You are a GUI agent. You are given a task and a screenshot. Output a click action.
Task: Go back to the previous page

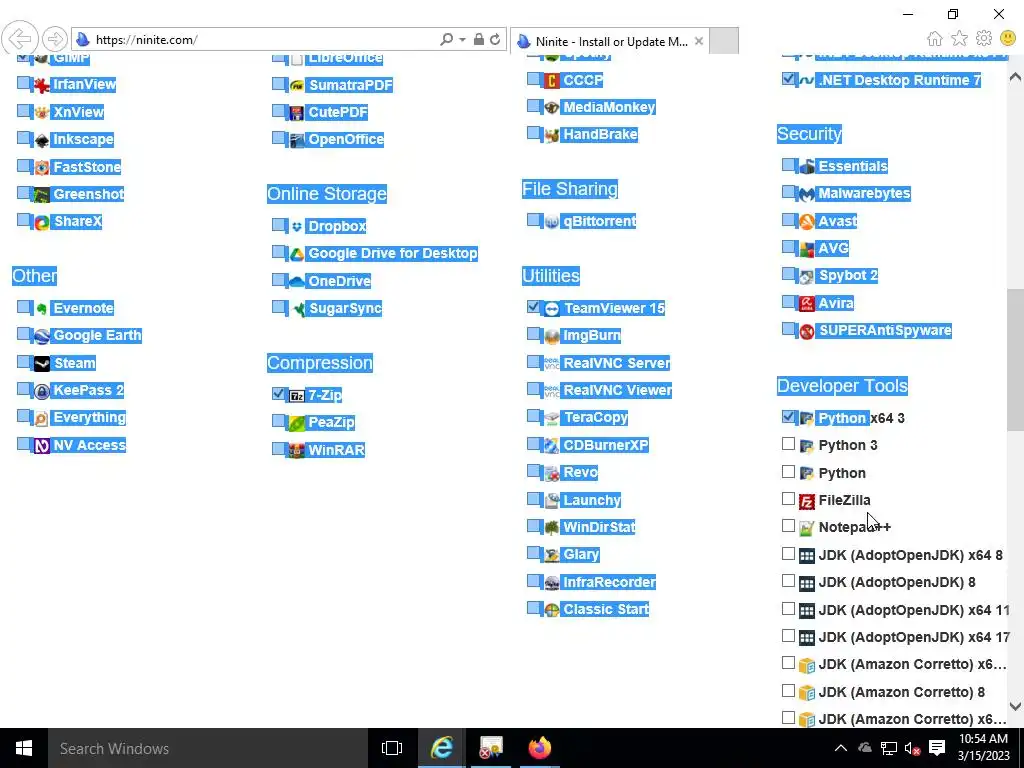pyautogui.click(x=20, y=39)
